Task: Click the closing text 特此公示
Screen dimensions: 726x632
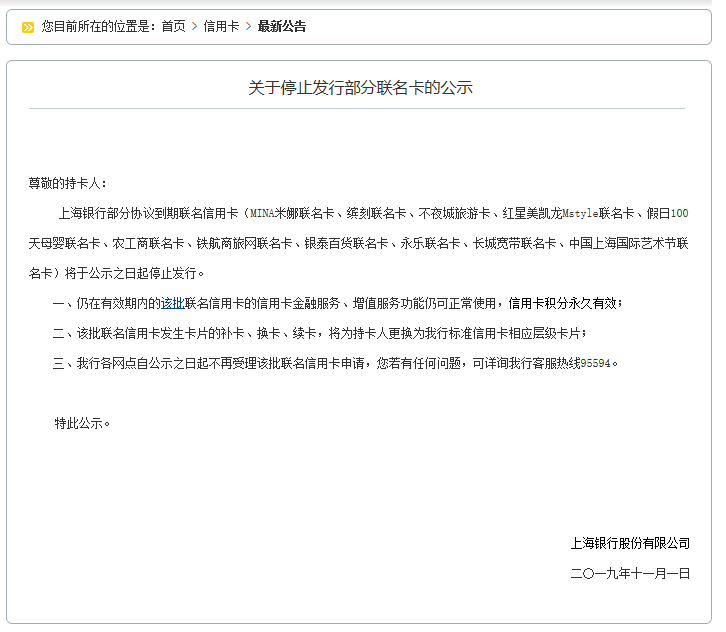Action: (79, 423)
